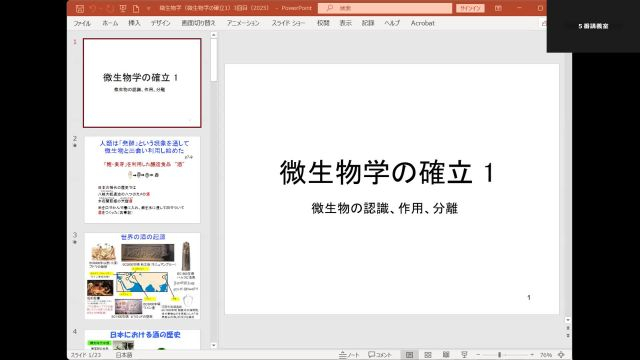Switch to Reading view icon
The image size is (640, 360).
(446, 355)
